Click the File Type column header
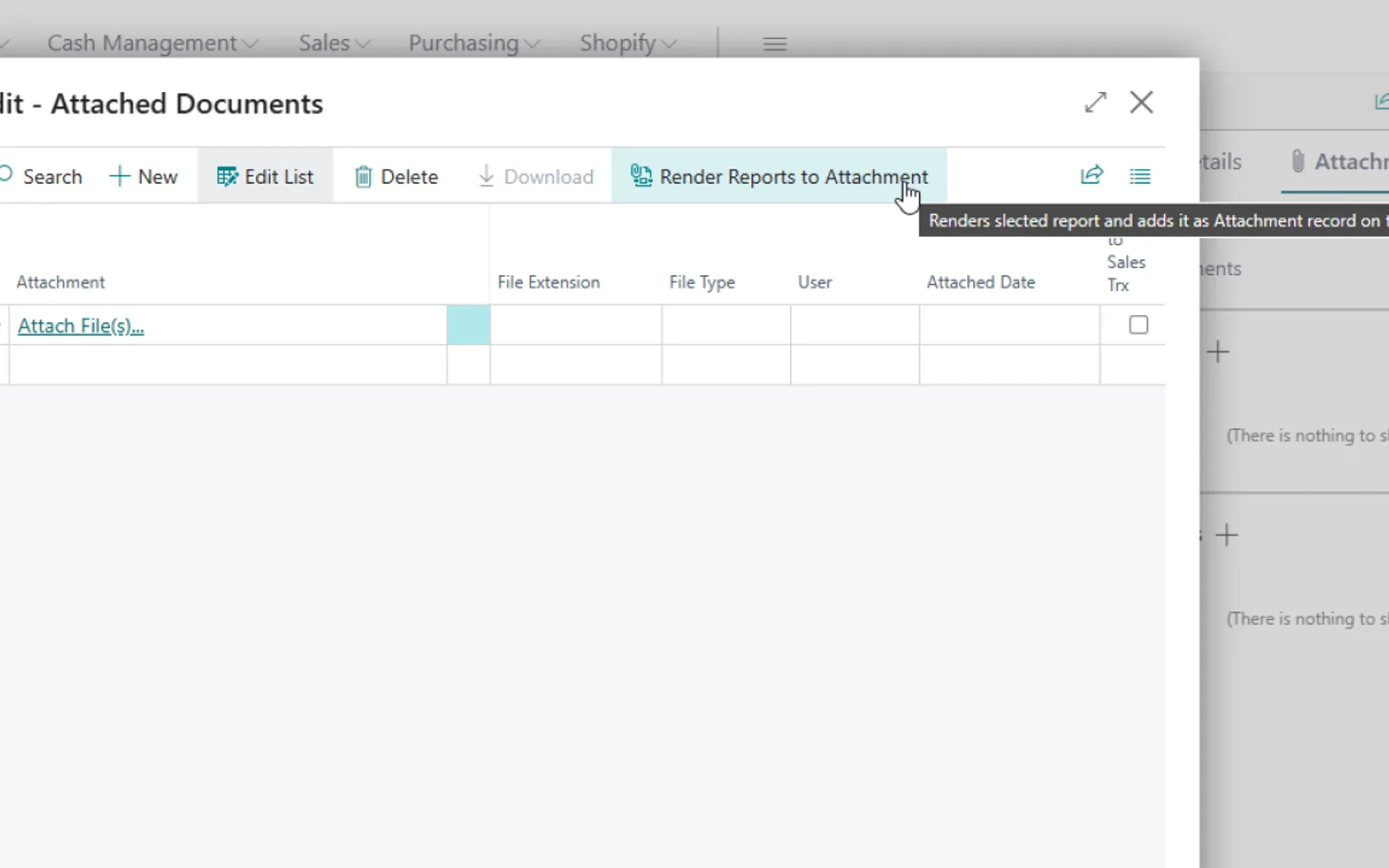This screenshot has width=1389, height=868. [x=702, y=282]
